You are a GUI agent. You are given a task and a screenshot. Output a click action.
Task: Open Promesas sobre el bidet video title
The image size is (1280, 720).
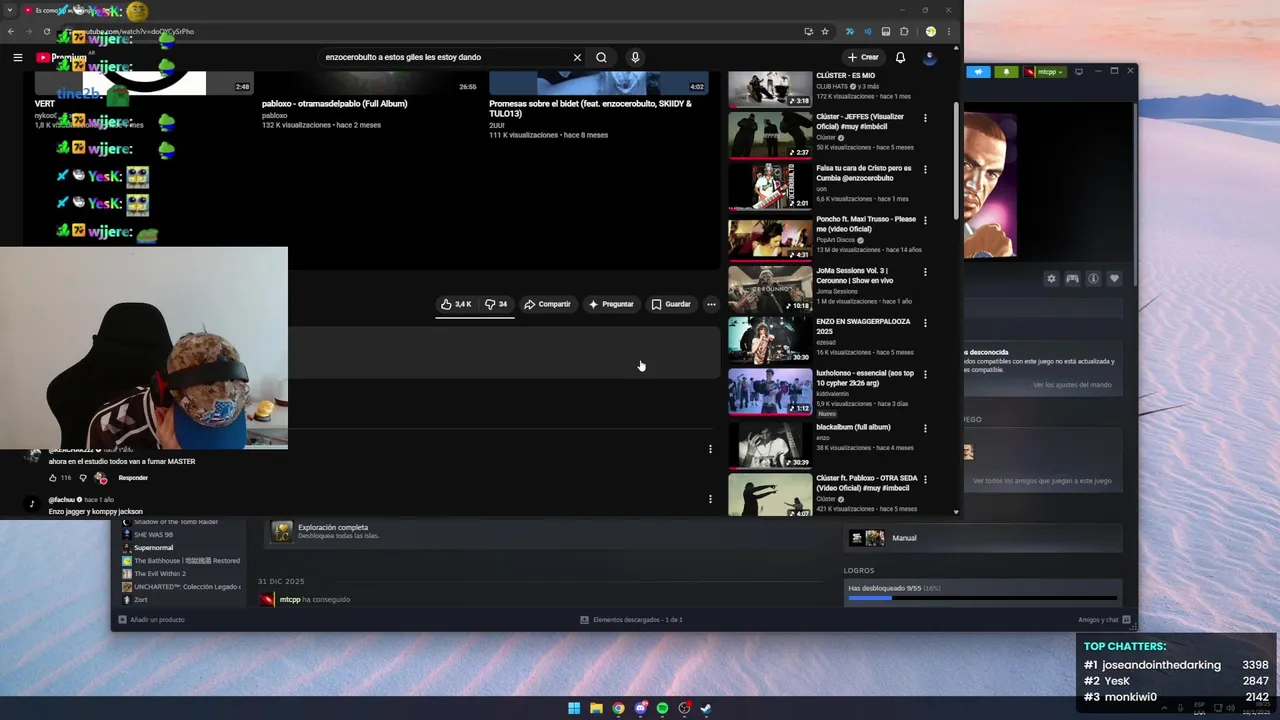[x=590, y=109]
